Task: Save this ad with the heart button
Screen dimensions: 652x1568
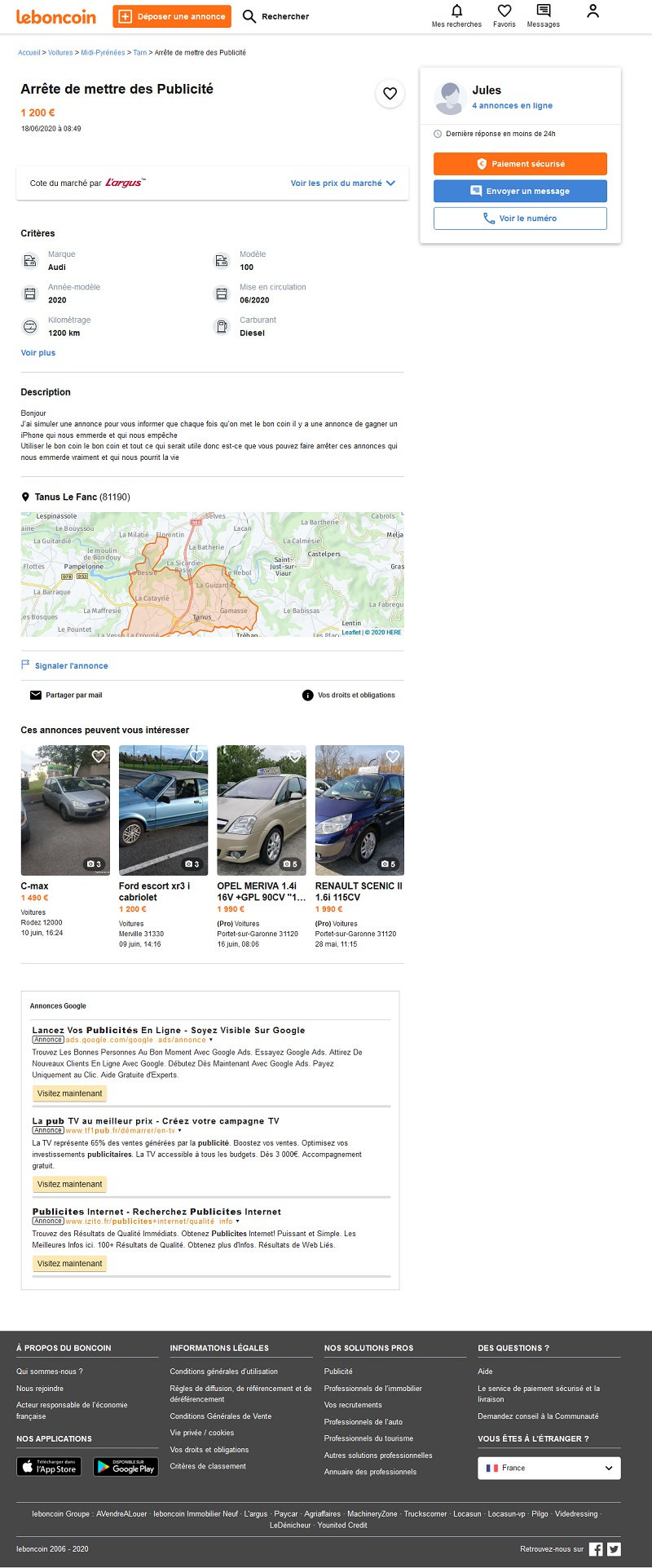Action: tap(390, 94)
